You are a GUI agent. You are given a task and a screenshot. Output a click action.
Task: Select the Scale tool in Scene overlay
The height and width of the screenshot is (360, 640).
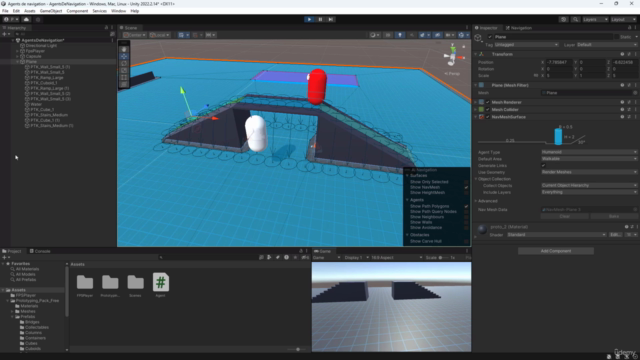coord(124,70)
